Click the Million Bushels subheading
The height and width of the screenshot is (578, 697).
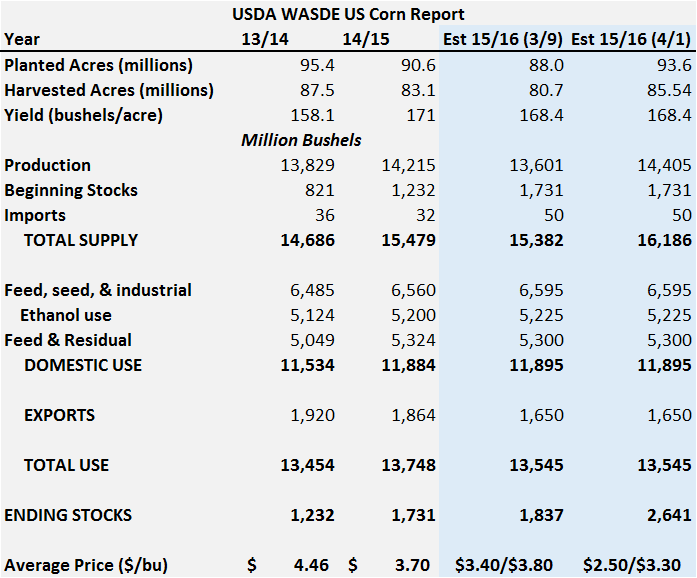(301, 140)
